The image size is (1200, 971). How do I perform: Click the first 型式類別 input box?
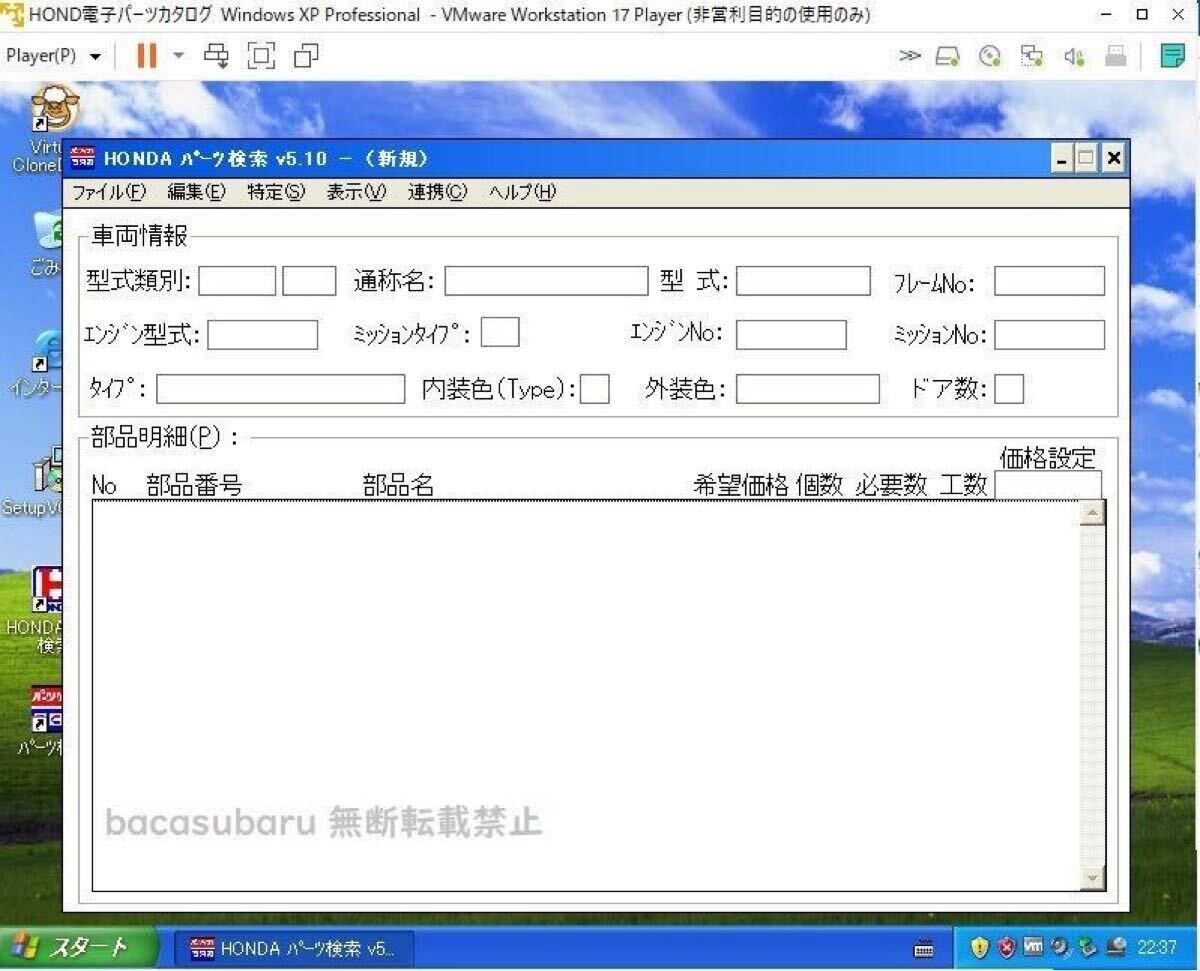click(x=237, y=281)
